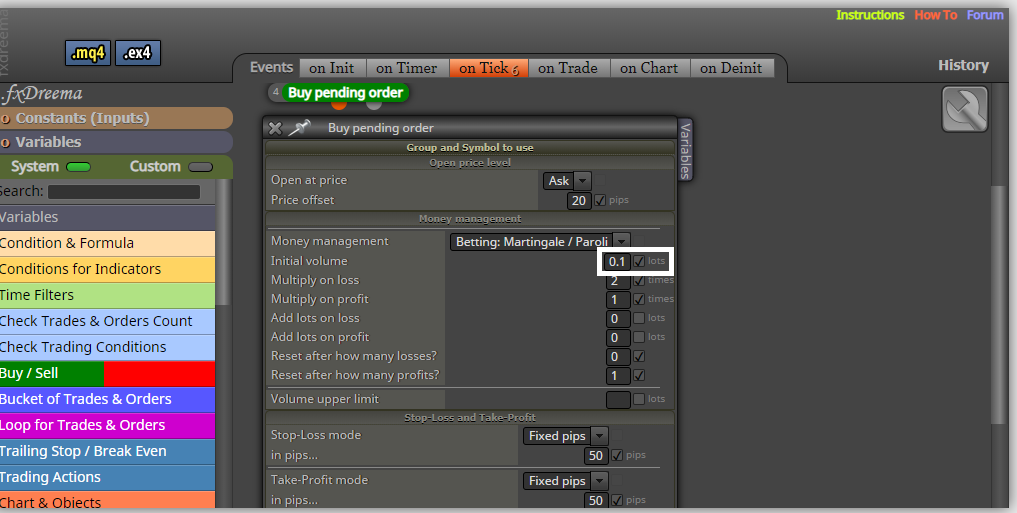Viewport: 1017px width, 513px height.
Task: Open Trailing Stop / Break Even category
Action: click(107, 451)
